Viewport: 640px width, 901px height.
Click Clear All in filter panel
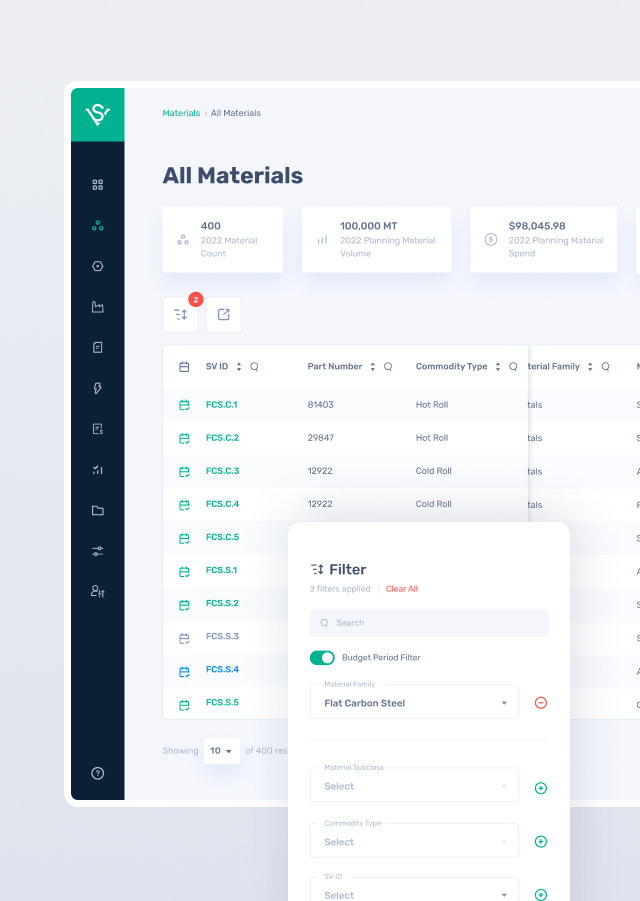click(402, 589)
